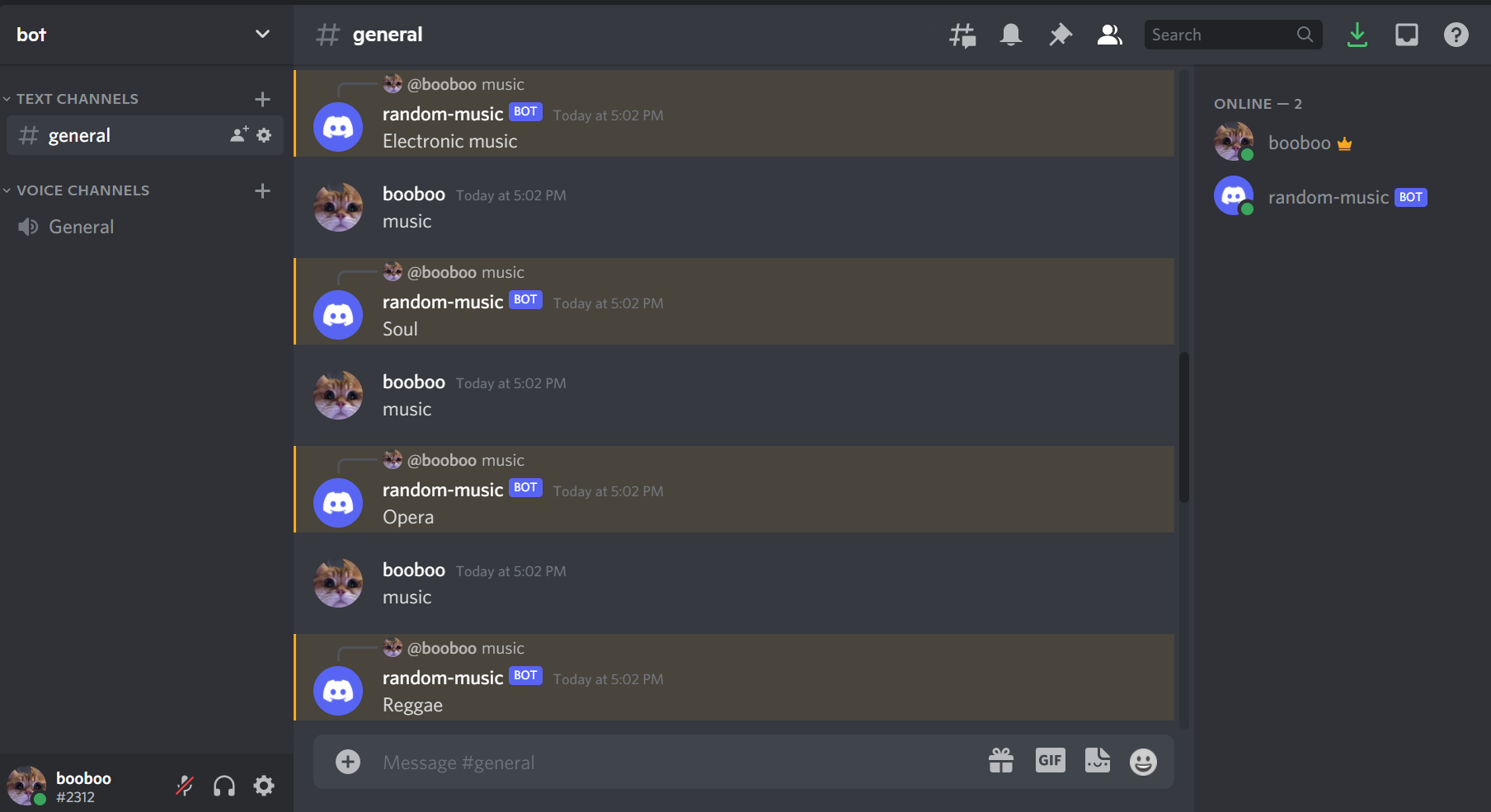Open the sticker picker icon
The width and height of the screenshot is (1491, 812).
pos(1098,760)
